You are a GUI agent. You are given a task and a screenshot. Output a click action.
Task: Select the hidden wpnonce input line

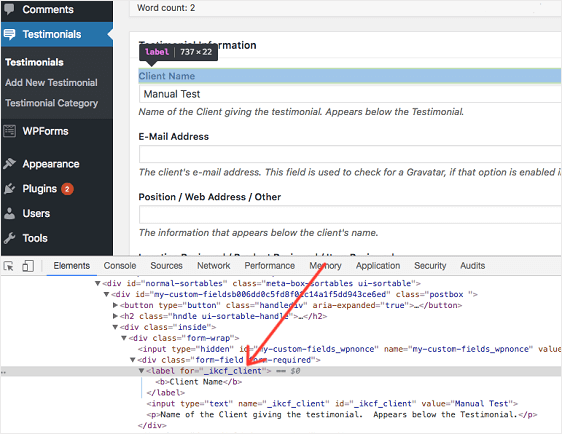pos(350,349)
